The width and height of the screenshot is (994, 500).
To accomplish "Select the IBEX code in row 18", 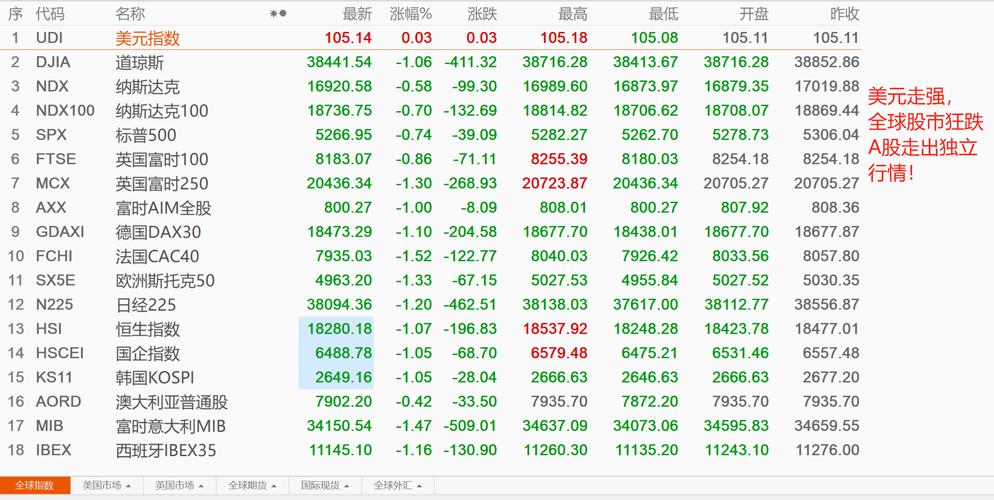I will coord(53,450).
